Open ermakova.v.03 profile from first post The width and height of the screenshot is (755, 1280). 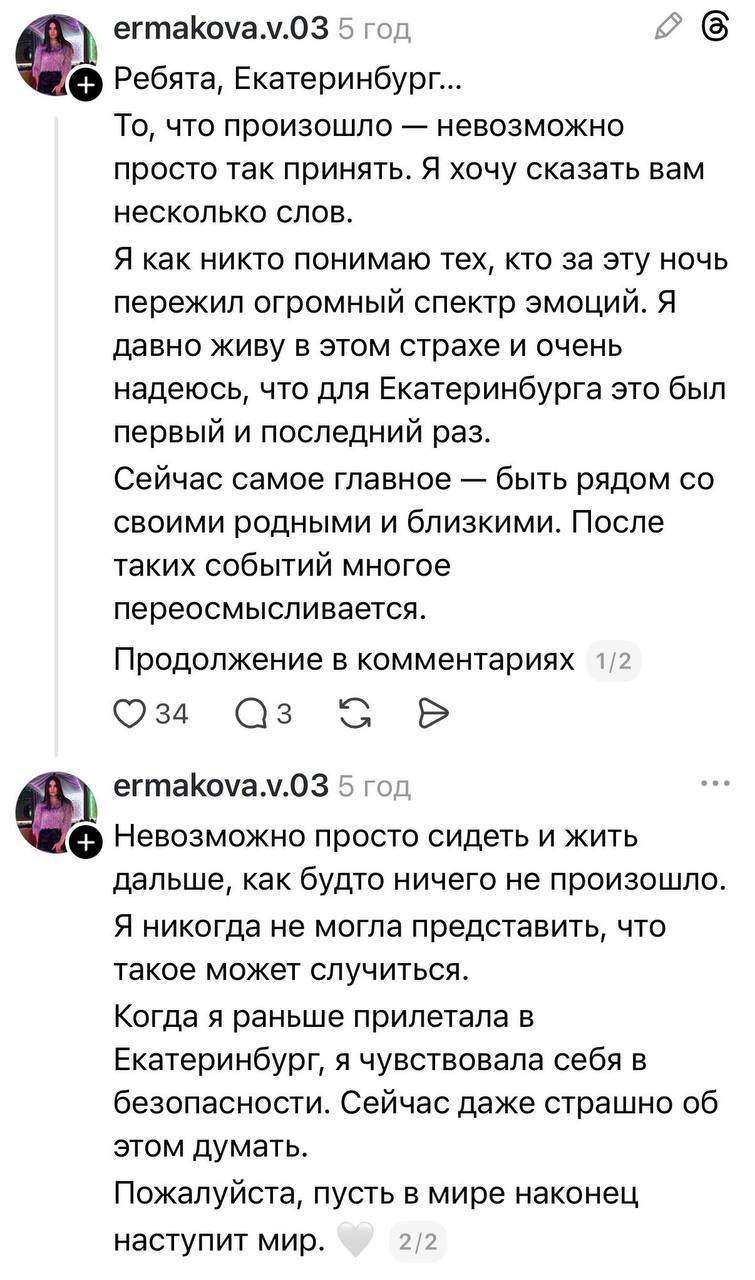221,29
